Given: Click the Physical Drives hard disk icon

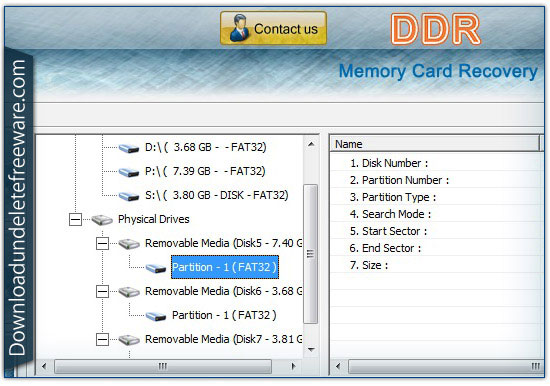Looking at the screenshot, I should pyautogui.click(x=102, y=220).
